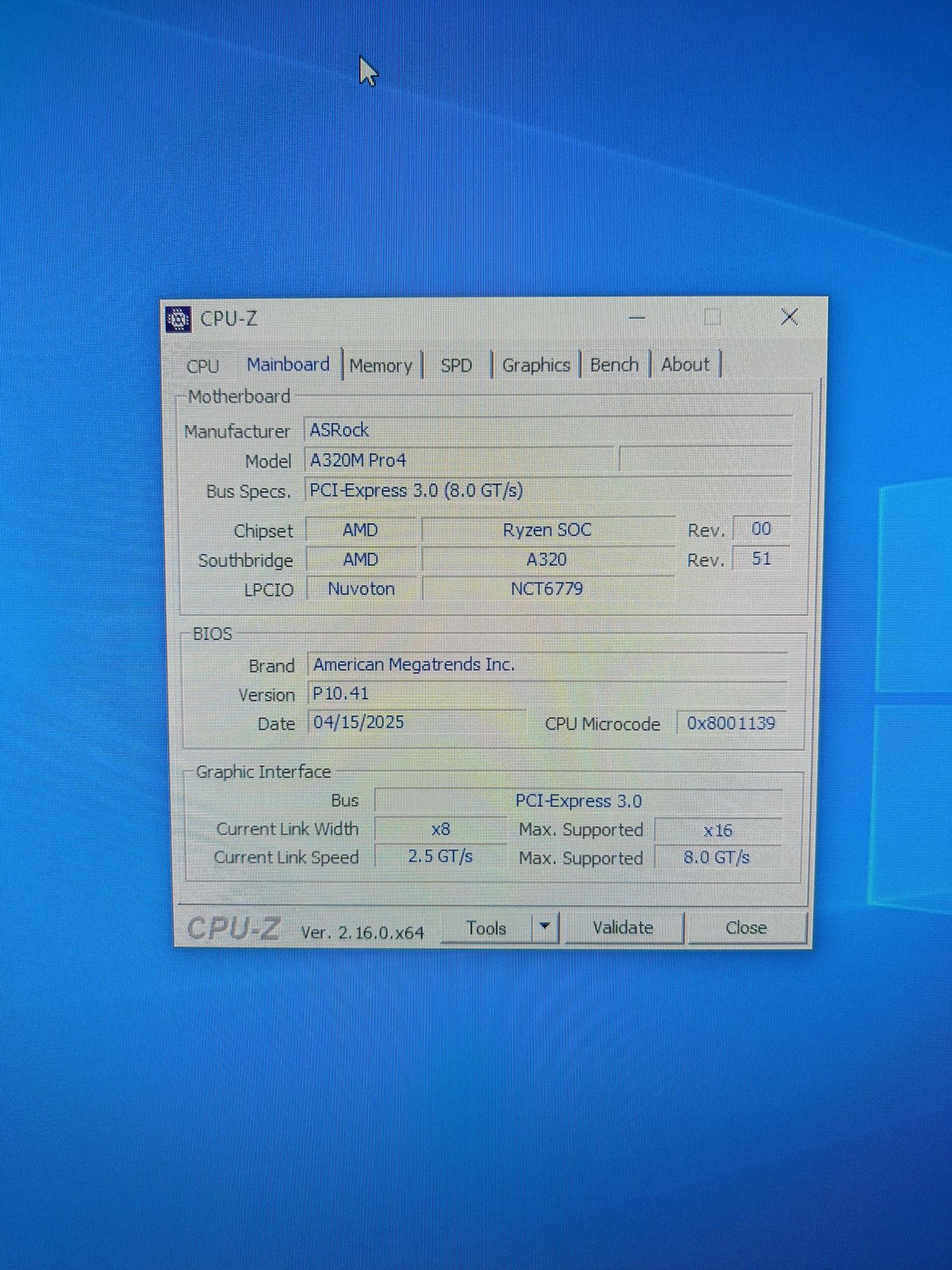The width and height of the screenshot is (952, 1270).
Task: Switch to the Graphics tab
Action: click(x=536, y=365)
